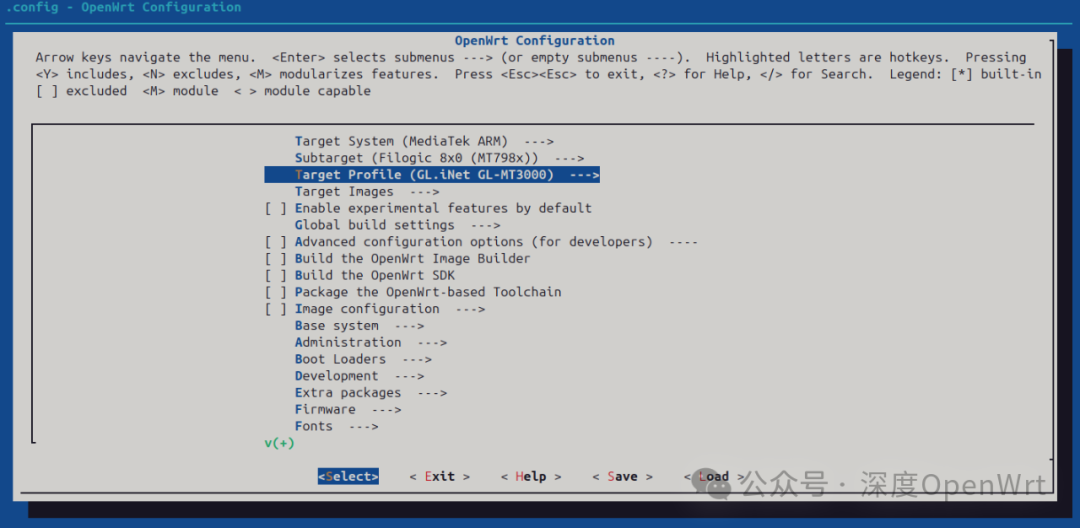Open the Target Images submenu
This screenshot has height=528, width=1080.
click(x=366, y=191)
